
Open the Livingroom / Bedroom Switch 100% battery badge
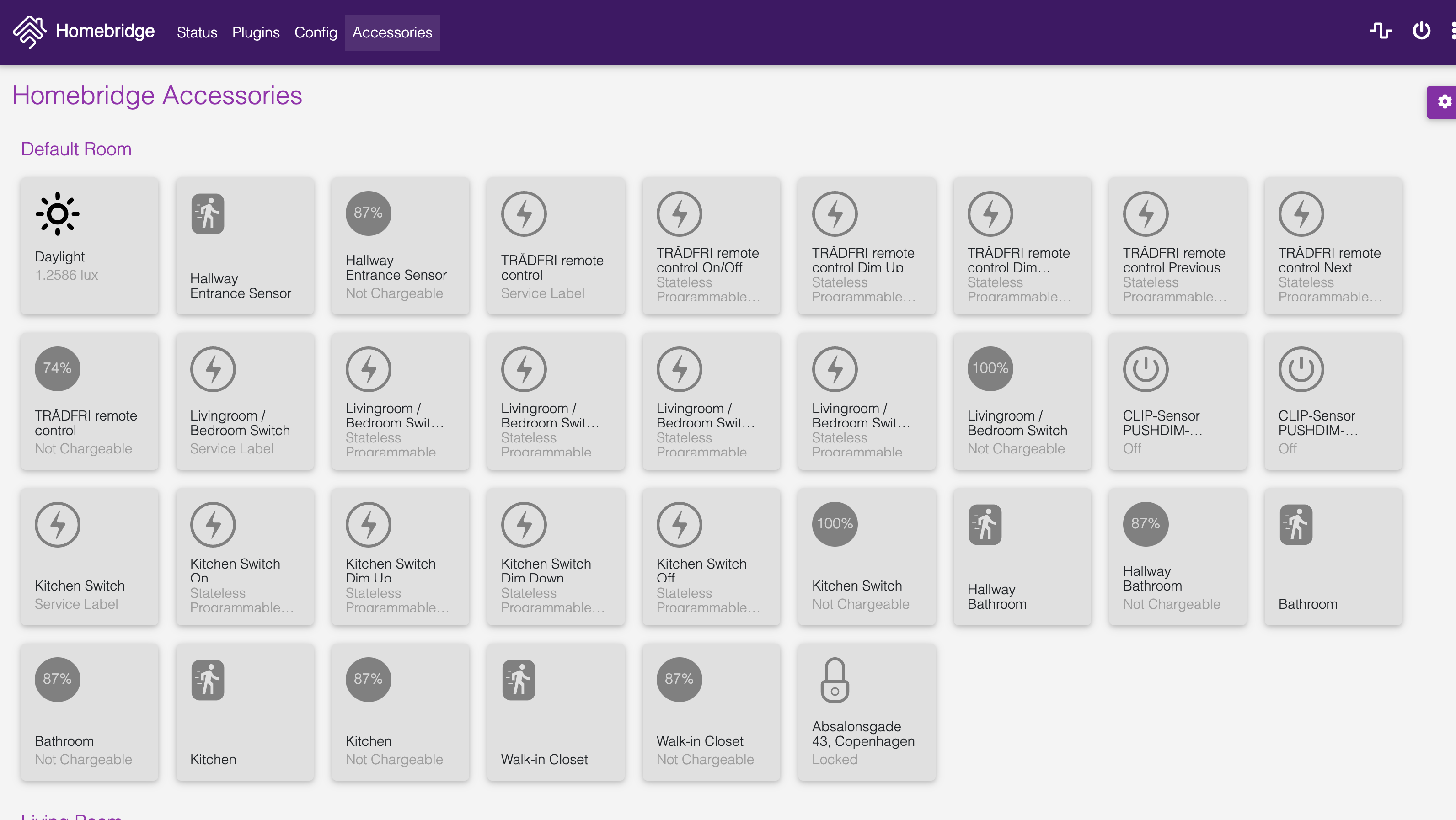pyautogui.click(x=990, y=368)
